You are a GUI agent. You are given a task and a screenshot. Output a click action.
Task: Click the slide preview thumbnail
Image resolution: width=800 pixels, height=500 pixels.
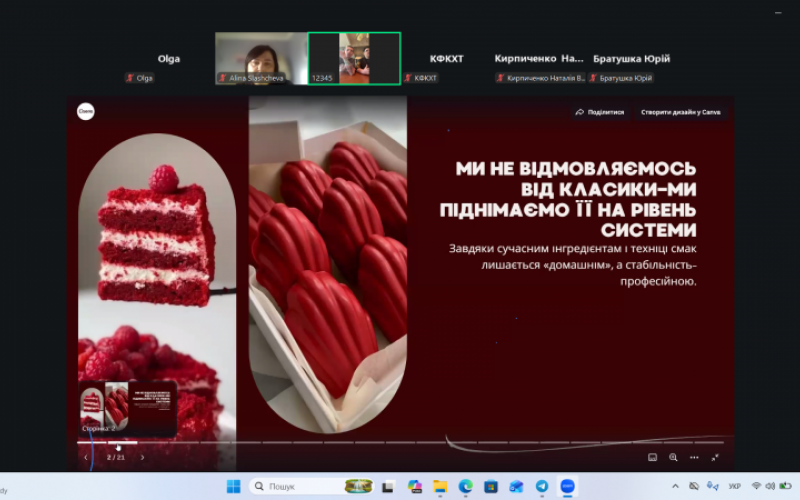(128, 407)
